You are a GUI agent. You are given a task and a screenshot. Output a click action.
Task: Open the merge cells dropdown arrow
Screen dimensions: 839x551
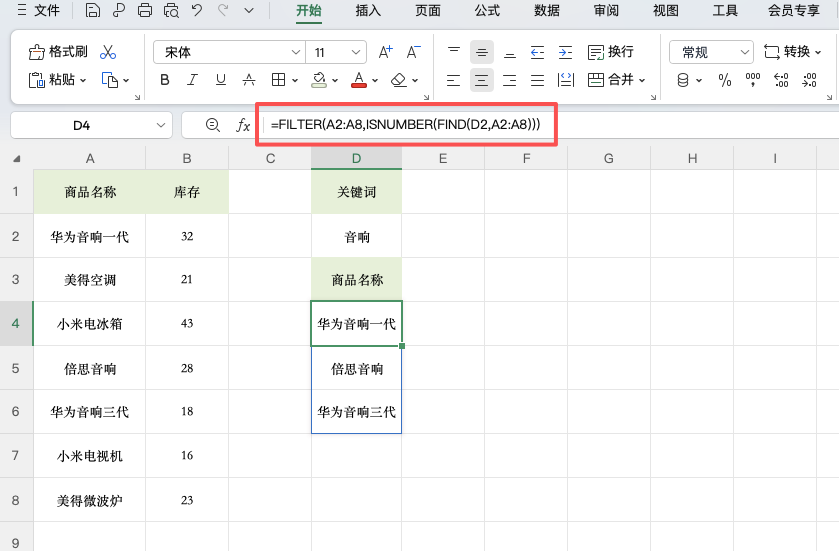642,81
